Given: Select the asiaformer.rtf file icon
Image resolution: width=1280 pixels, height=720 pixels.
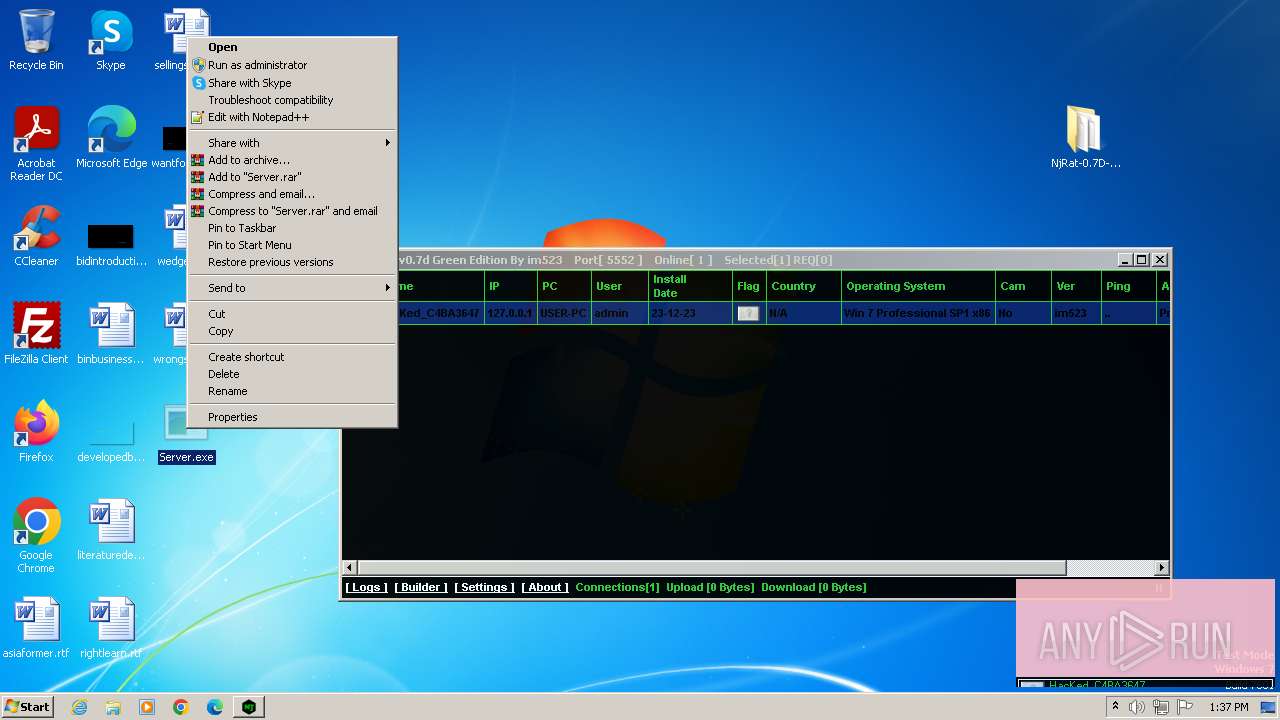Looking at the screenshot, I should (36, 628).
